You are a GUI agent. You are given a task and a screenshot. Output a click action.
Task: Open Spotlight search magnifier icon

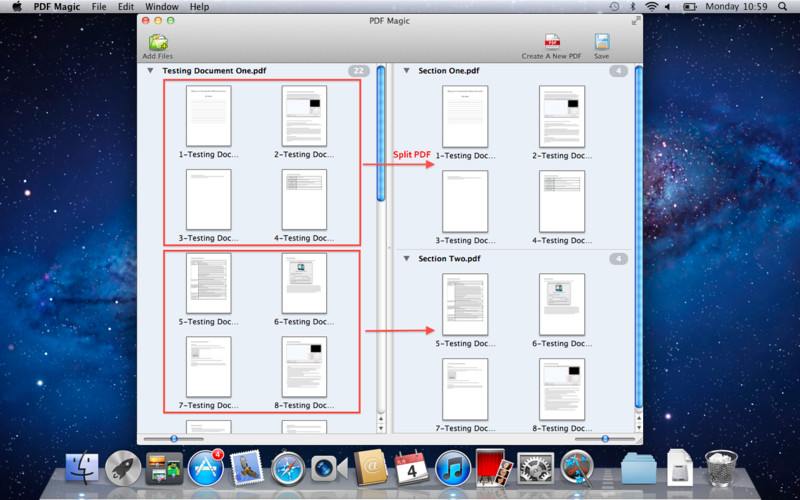point(783,7)
